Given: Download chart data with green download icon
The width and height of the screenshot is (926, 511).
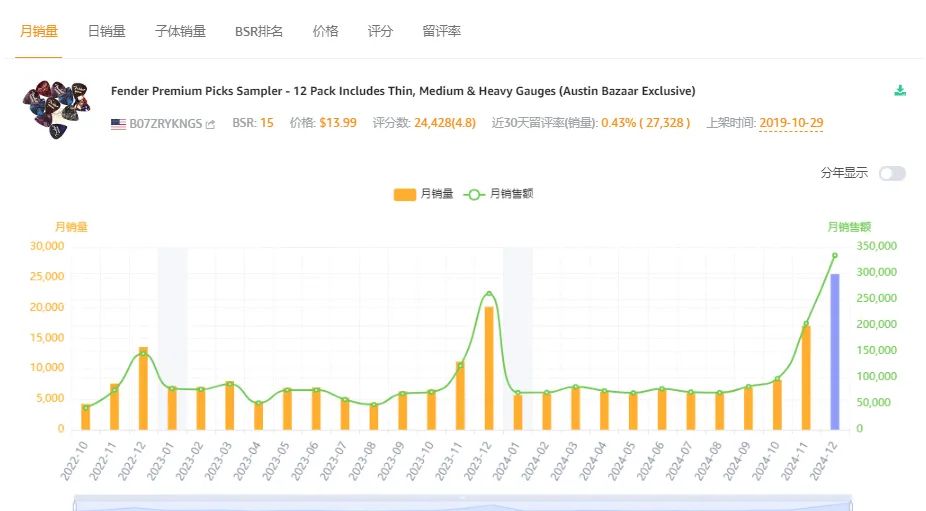Looking at the screenshot, I should tap(900, 90).
